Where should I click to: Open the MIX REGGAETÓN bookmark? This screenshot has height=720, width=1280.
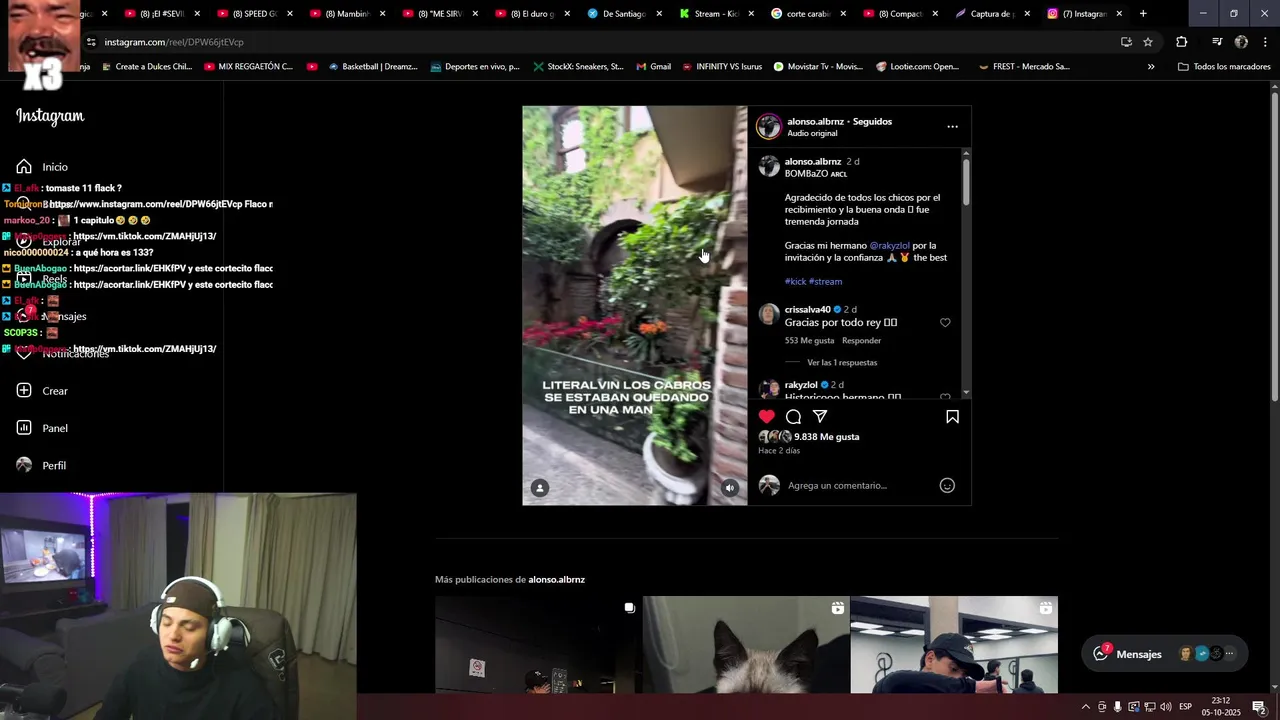click(248, 67)
